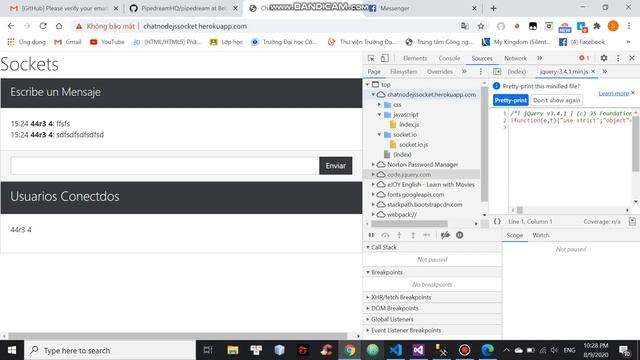Expand the css folder

tap(379, 105)
